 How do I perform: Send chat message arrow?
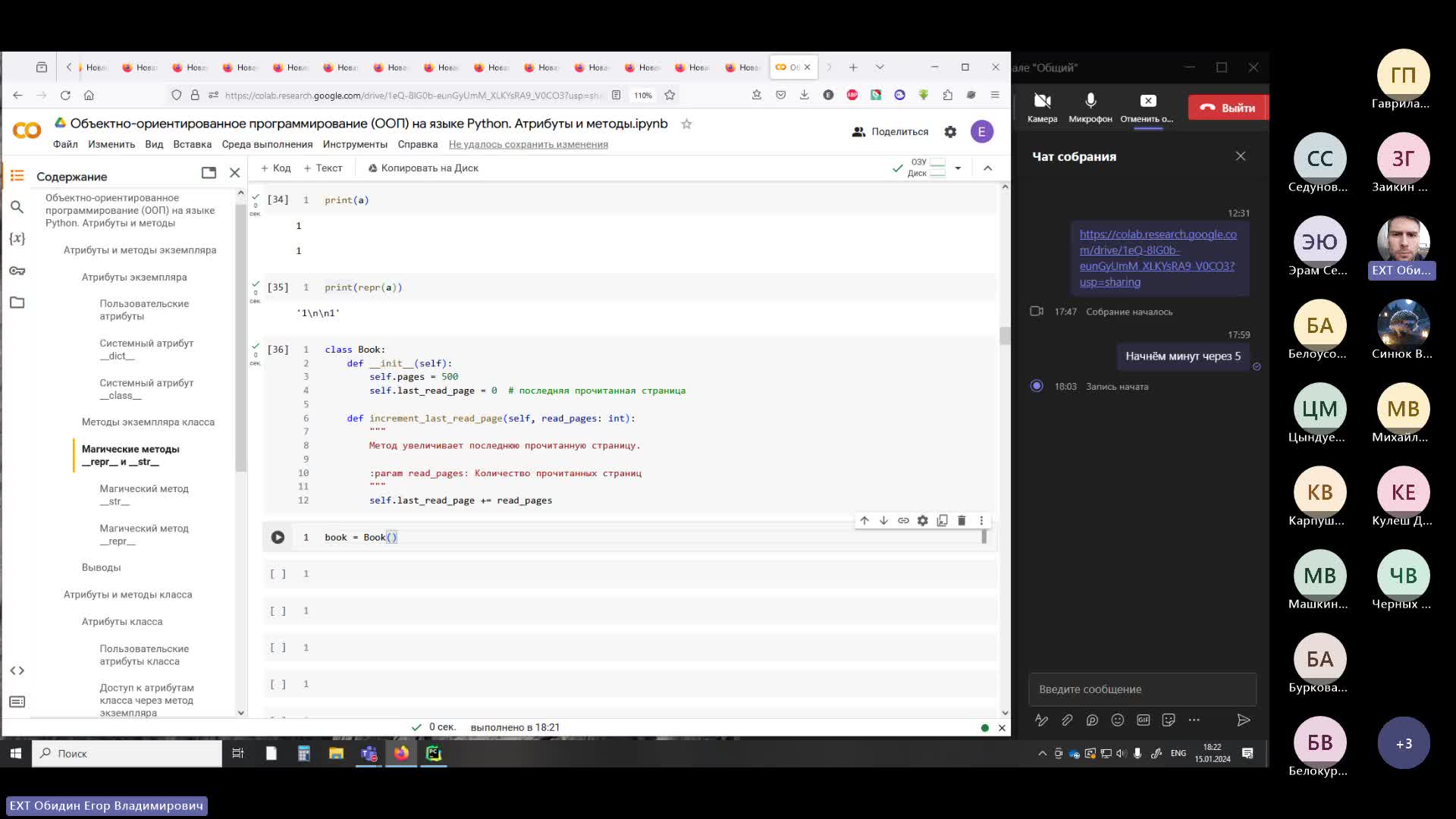click(1244, 720)
